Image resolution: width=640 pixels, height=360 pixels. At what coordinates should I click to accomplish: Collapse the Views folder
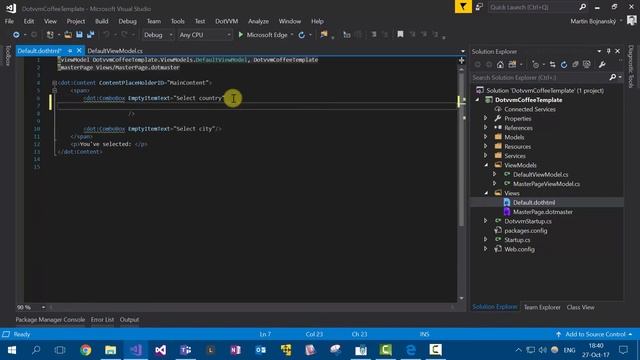click(x=486, y=193)
